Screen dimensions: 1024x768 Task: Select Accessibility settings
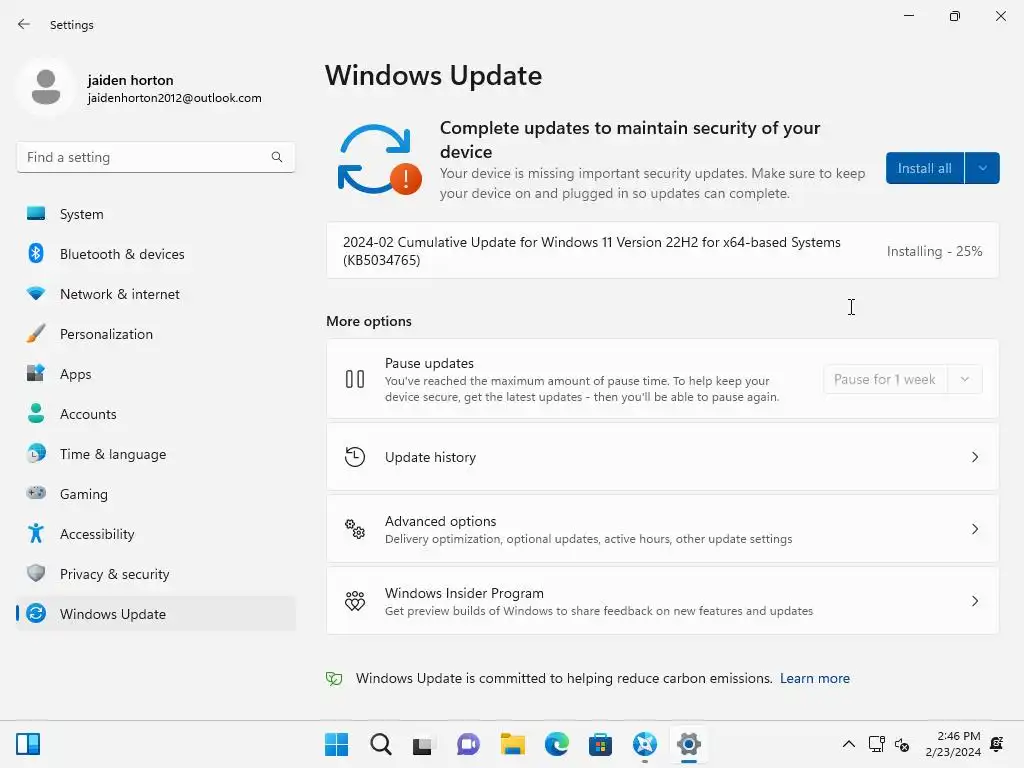156,534
